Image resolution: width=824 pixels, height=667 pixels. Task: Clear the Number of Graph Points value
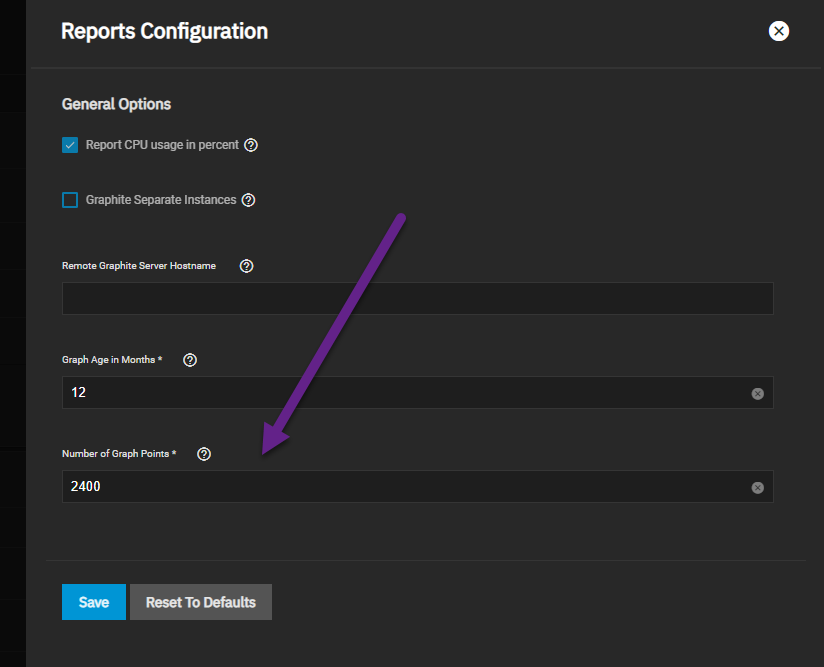coord(757,488)
